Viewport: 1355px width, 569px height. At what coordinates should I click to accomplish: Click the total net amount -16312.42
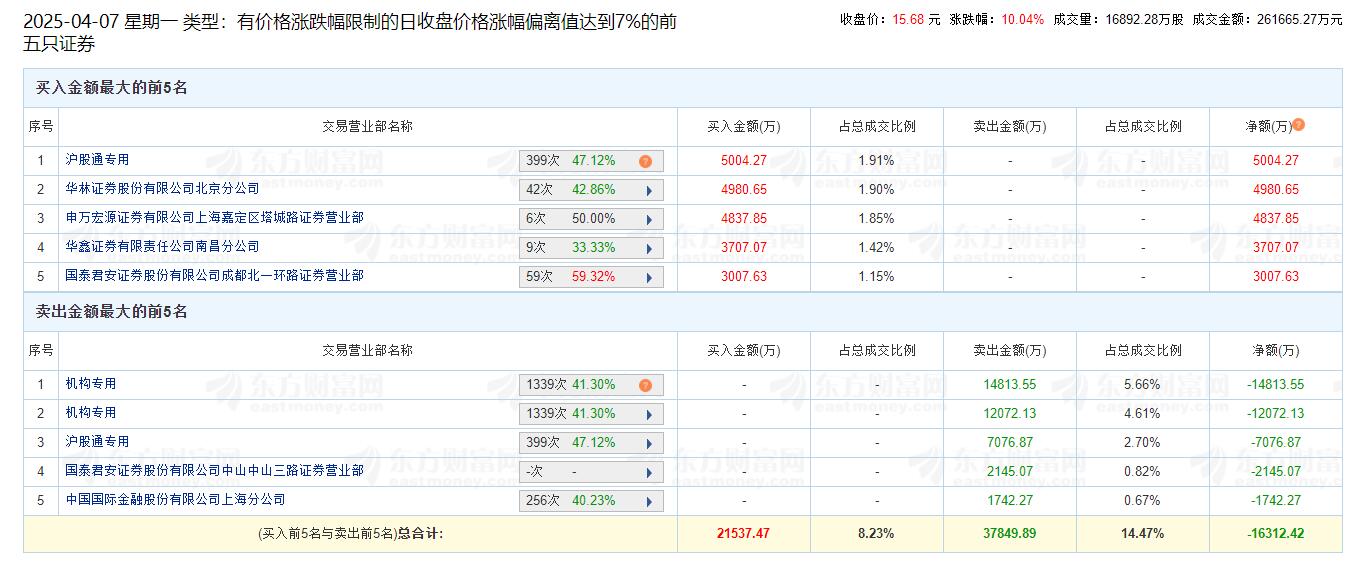pyautogui.click(x=1275, y=534)
